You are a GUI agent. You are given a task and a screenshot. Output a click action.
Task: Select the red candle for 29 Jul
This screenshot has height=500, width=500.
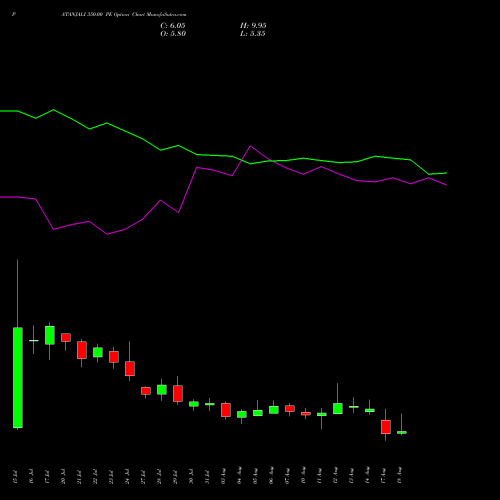[178, 393]
